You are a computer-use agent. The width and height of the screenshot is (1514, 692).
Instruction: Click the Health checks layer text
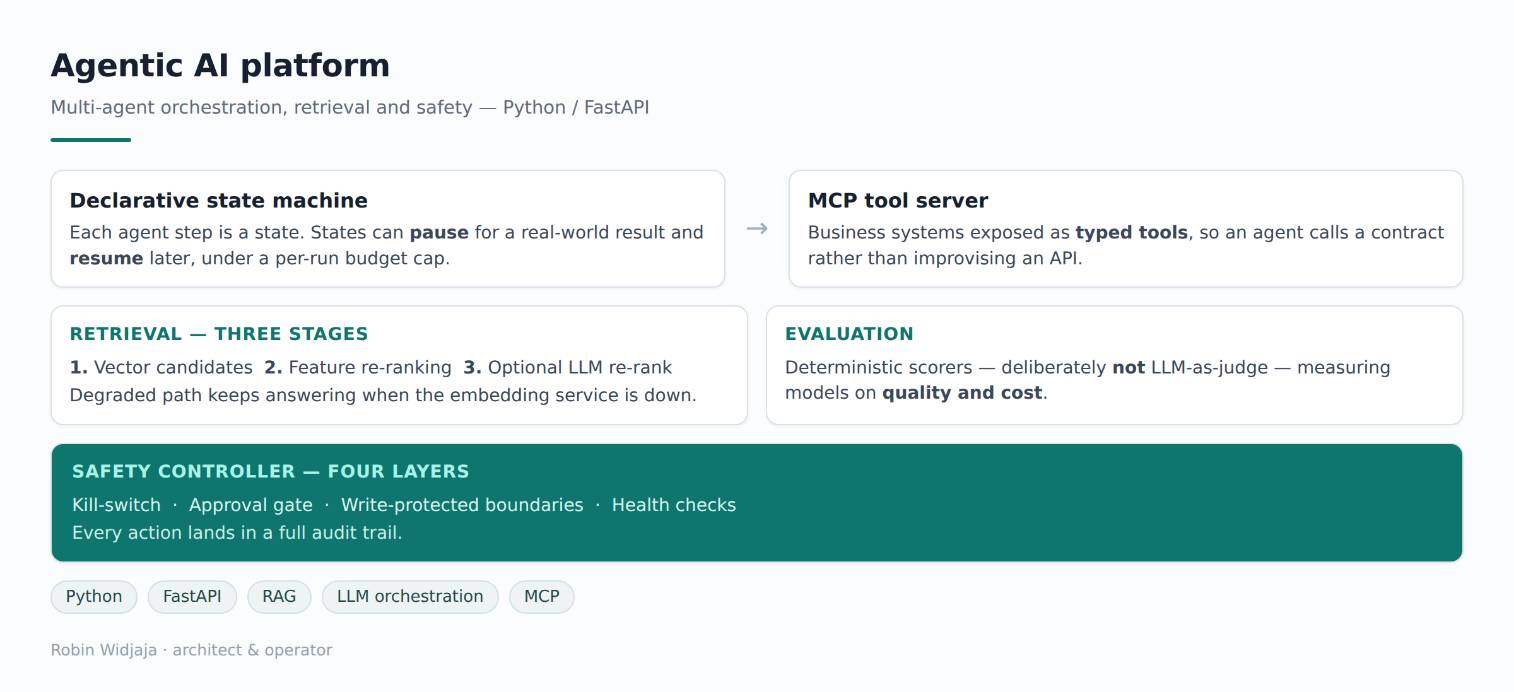point(674,505)
